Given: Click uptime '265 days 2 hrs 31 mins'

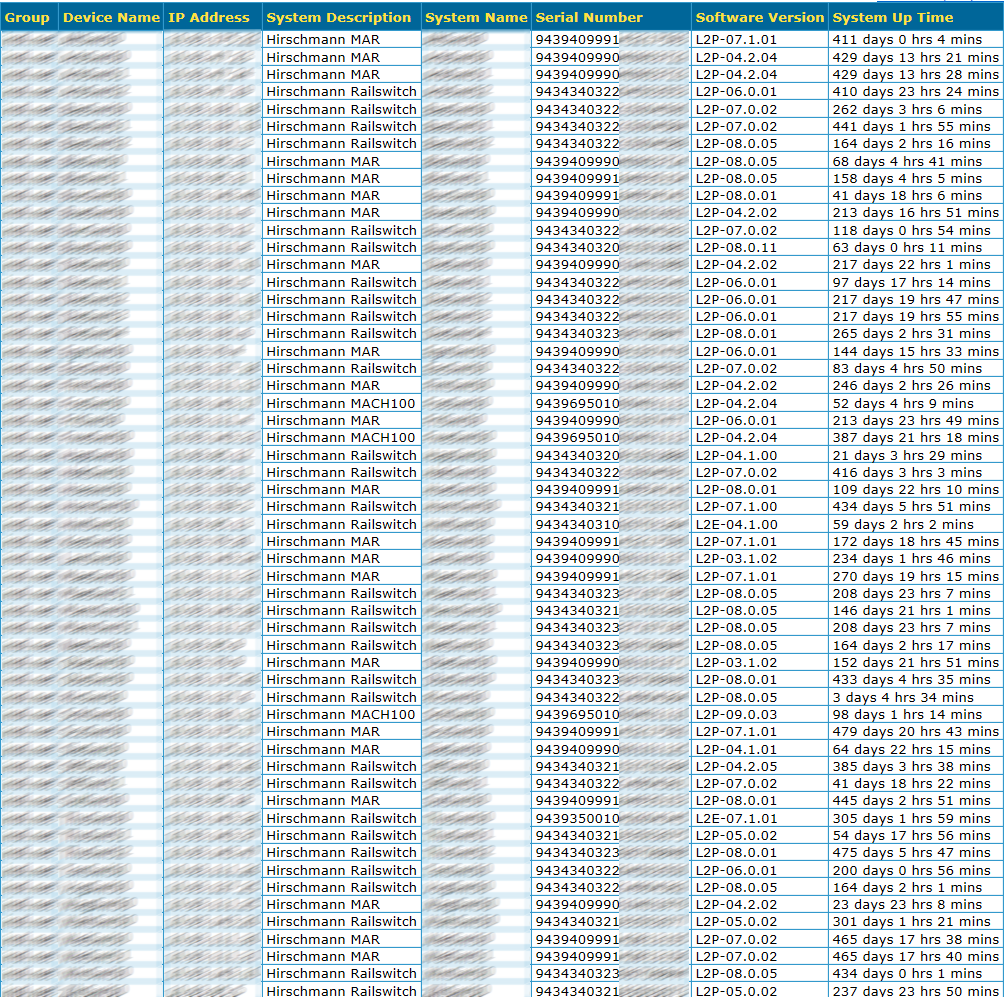Looking at the screenshot, I should pyautogui.click(x=911, y=334).
